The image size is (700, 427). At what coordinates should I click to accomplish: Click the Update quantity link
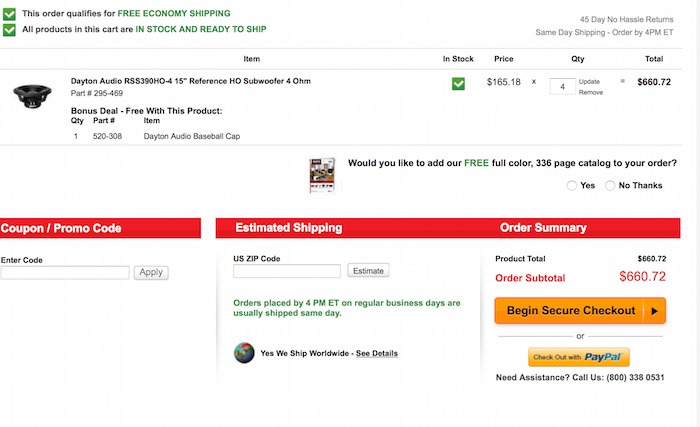(x=589, y=82)
